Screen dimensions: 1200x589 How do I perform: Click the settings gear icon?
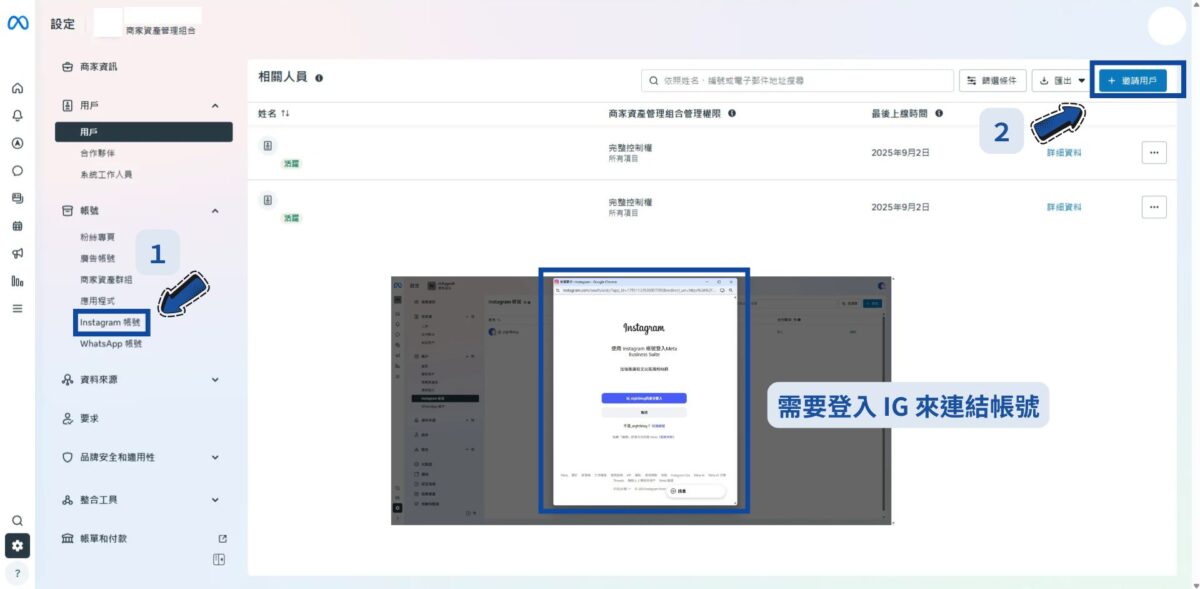point(17,546)
